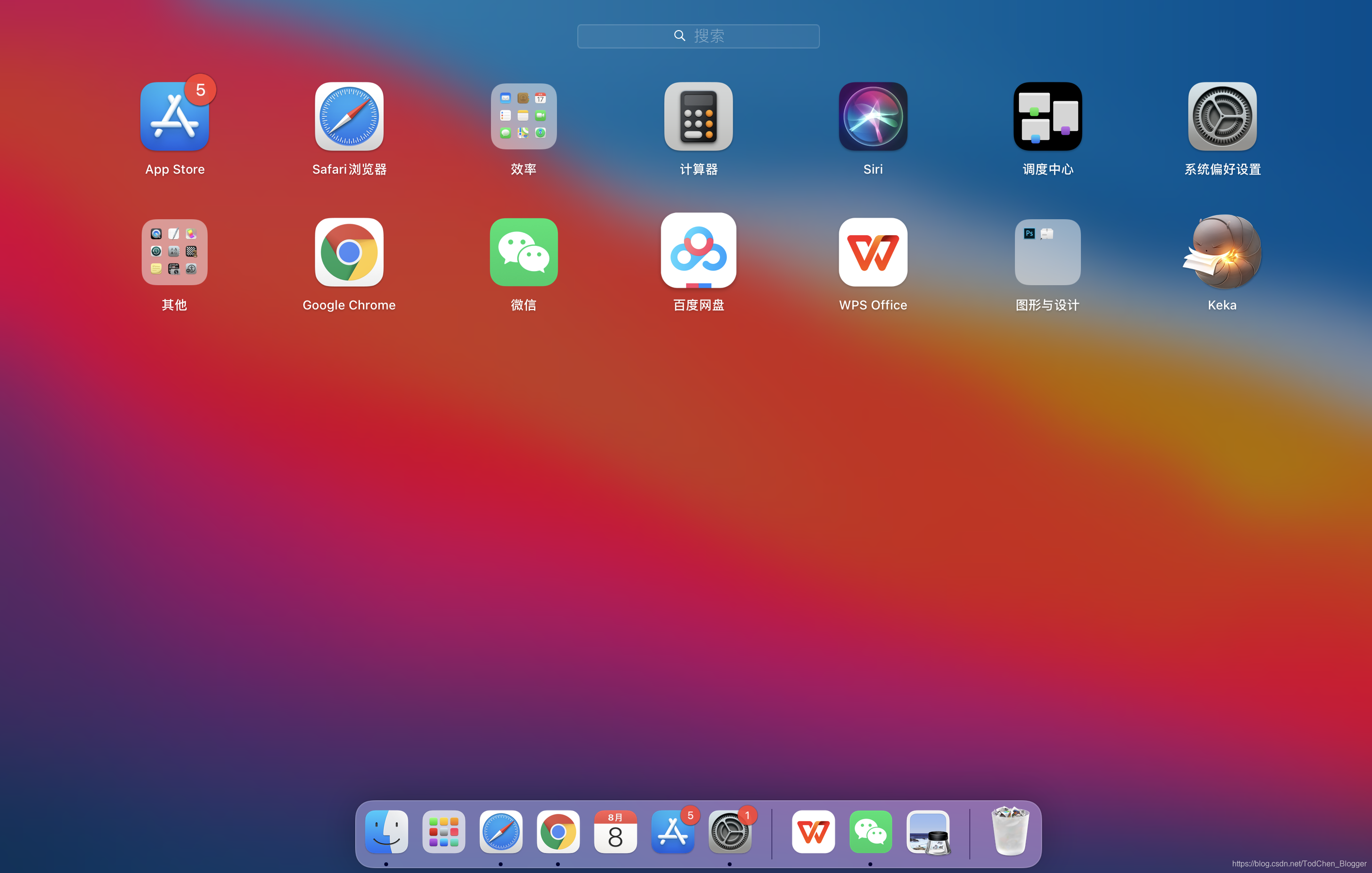Open the Trash in the Dock
The height and width of the screenshot is (873, 1372).
tap(1010, 831)
